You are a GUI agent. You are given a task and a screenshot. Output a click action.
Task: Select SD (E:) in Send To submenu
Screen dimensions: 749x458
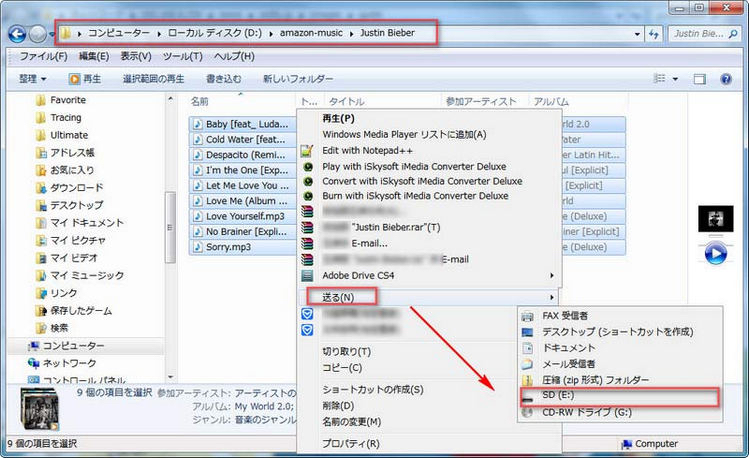pyautogui.click(x=620, y=395)
